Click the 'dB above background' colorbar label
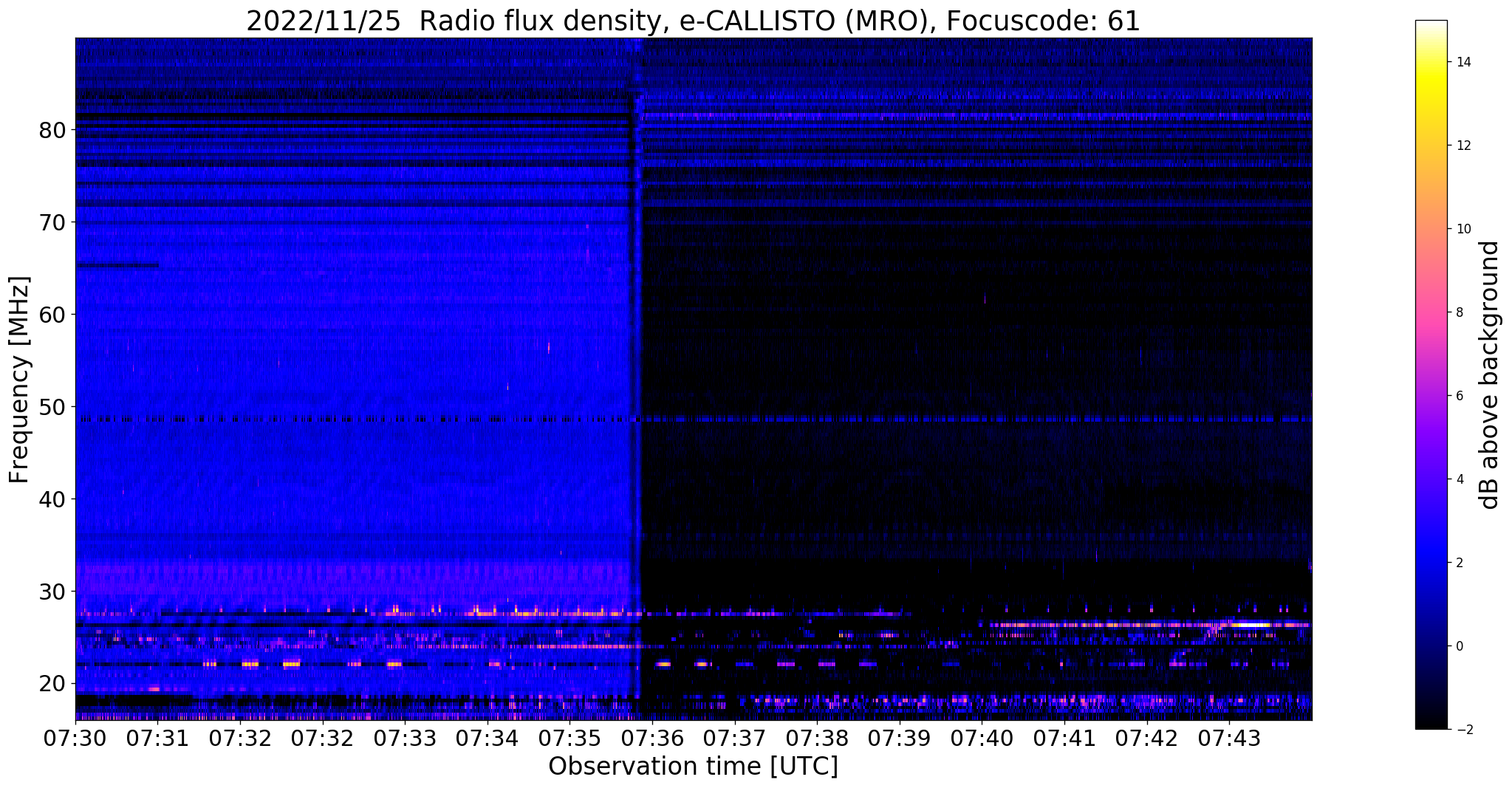Viewport: 1512px width, 788px height. (1490, 375)
